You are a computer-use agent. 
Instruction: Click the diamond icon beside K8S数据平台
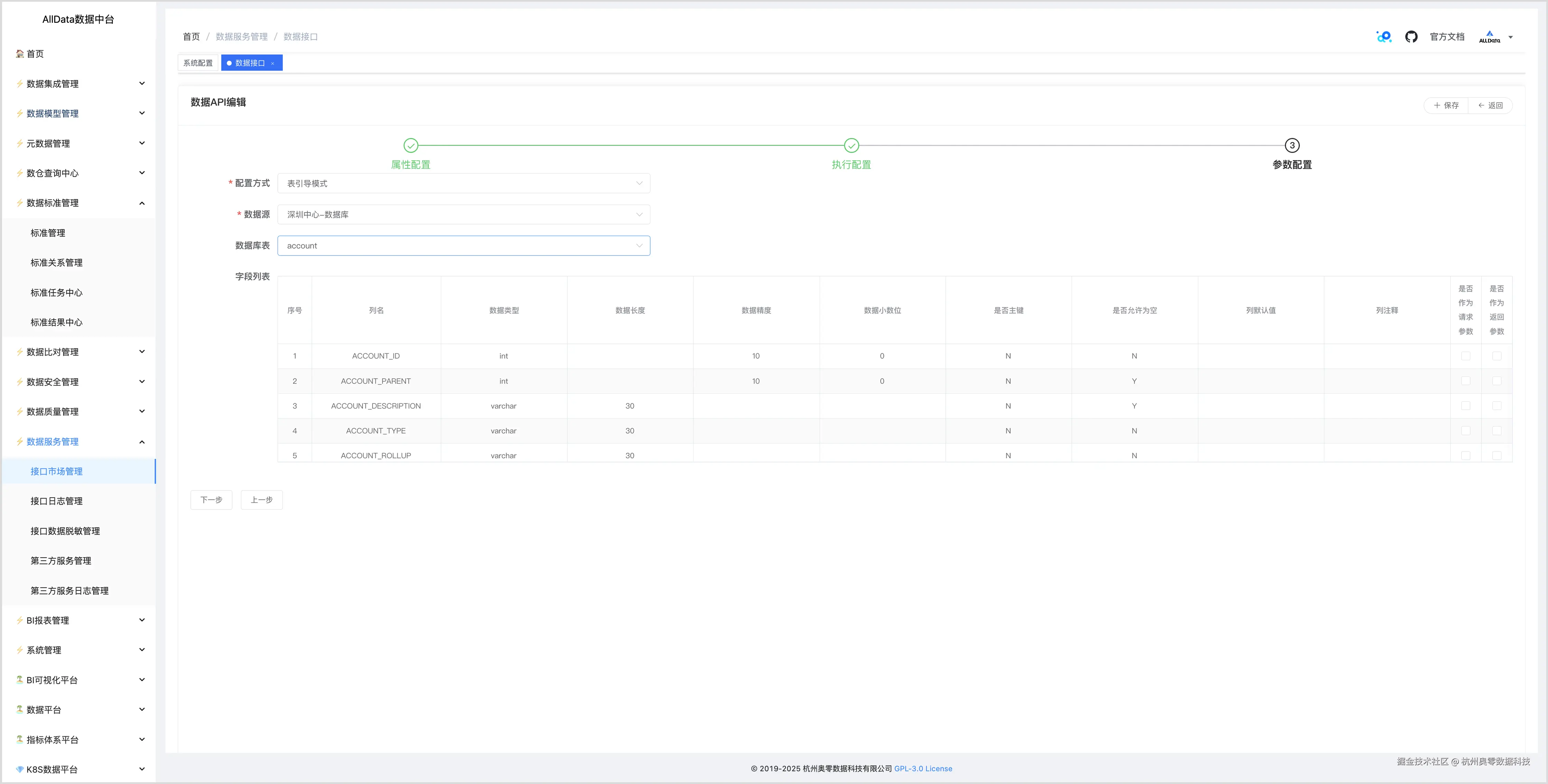pyautogui.click(x=20, y=769)
